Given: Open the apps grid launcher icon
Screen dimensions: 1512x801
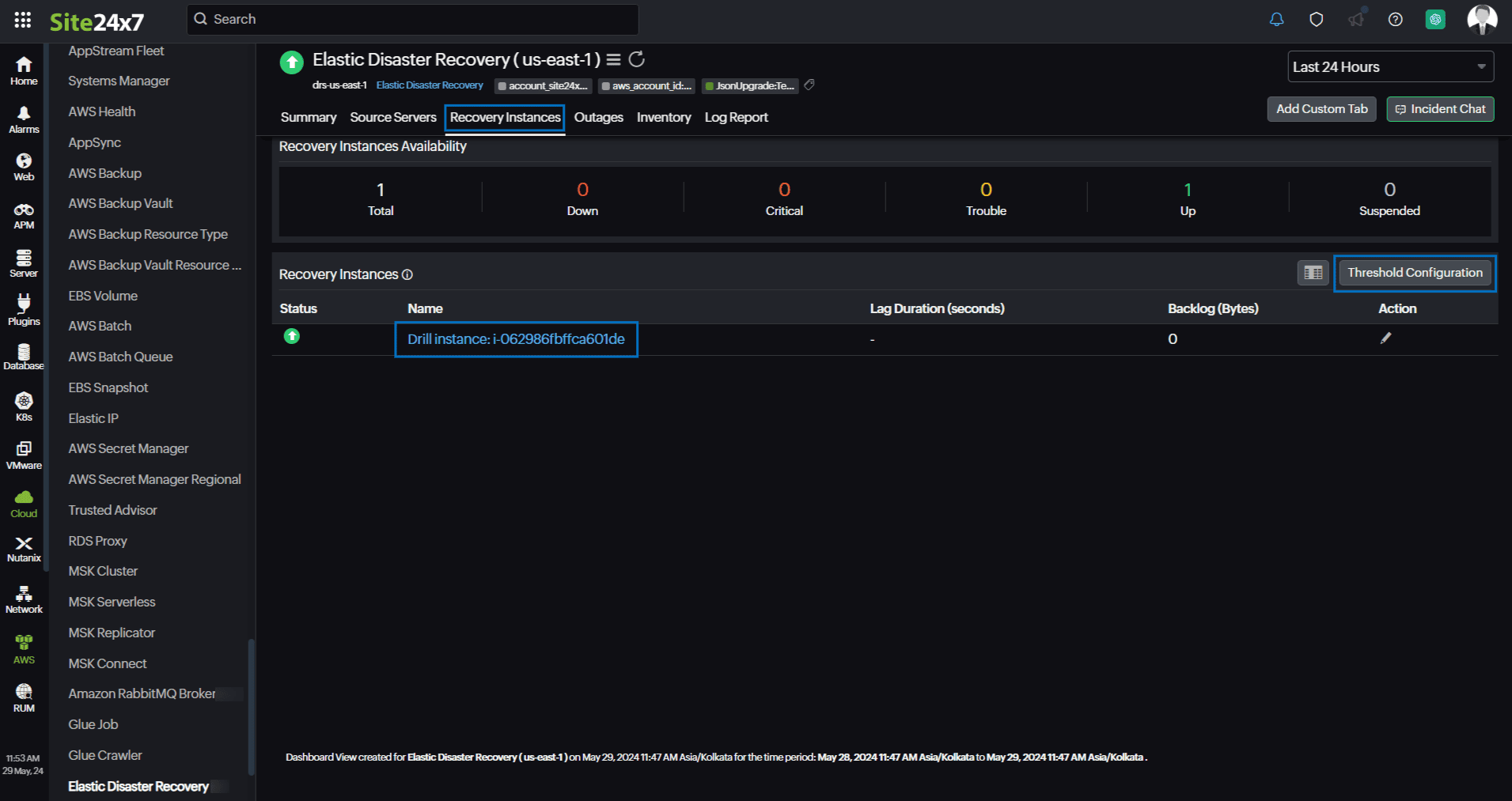Looking at the screenshot, I should [x=23, y=20].
